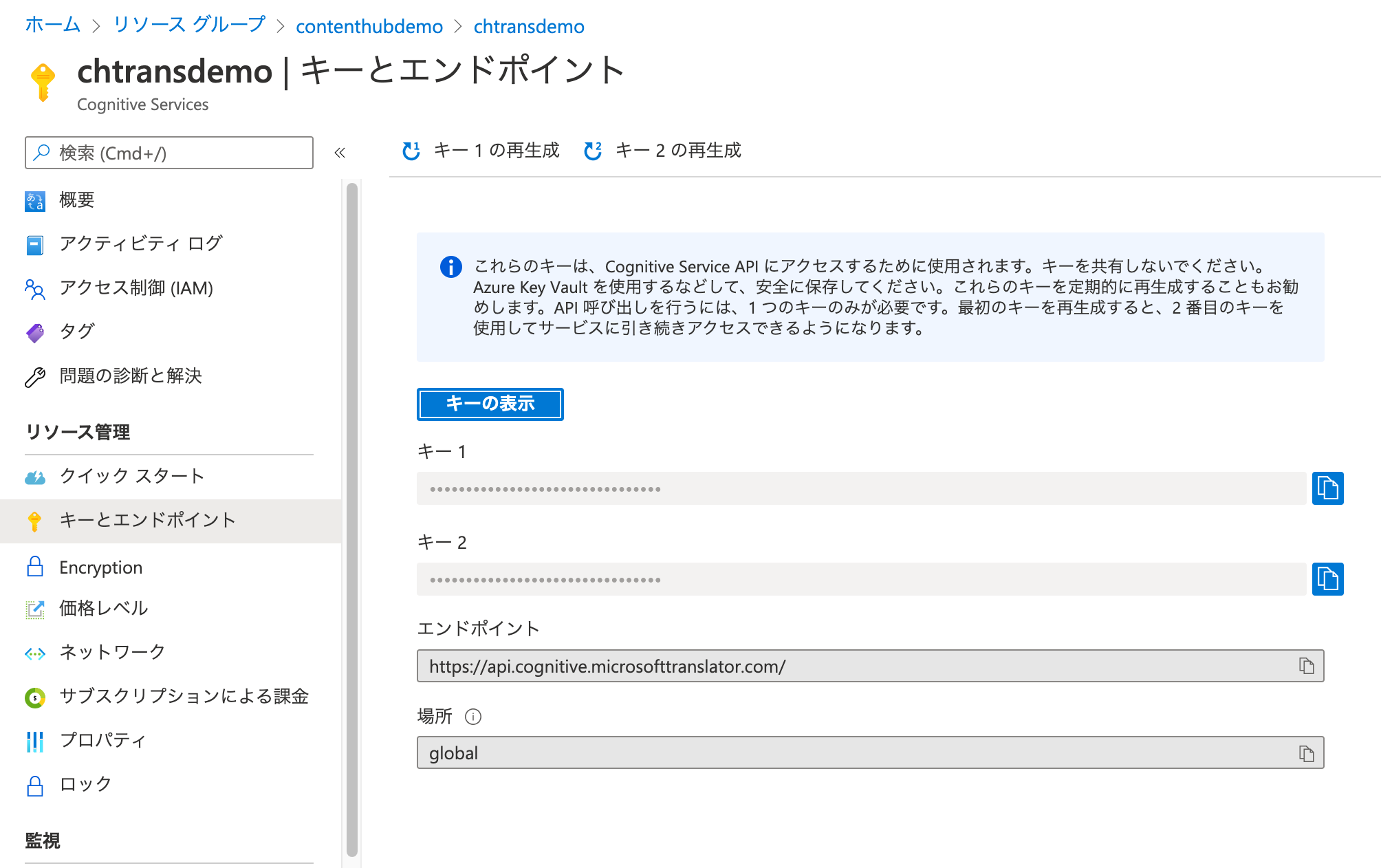Screen dimensions: 1381x868
Task: Click the IAM people icon
Action: [x=35, y=289]
